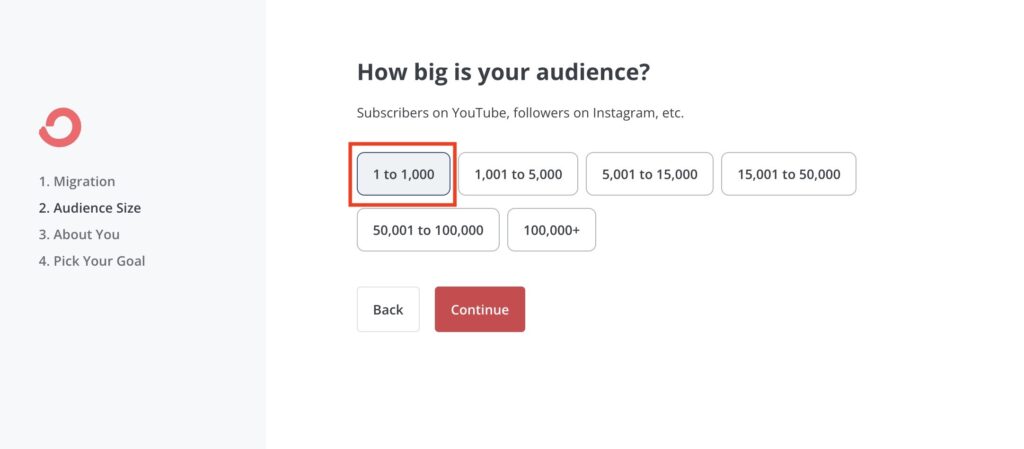Go to the Migration step in sidebar

77,181
